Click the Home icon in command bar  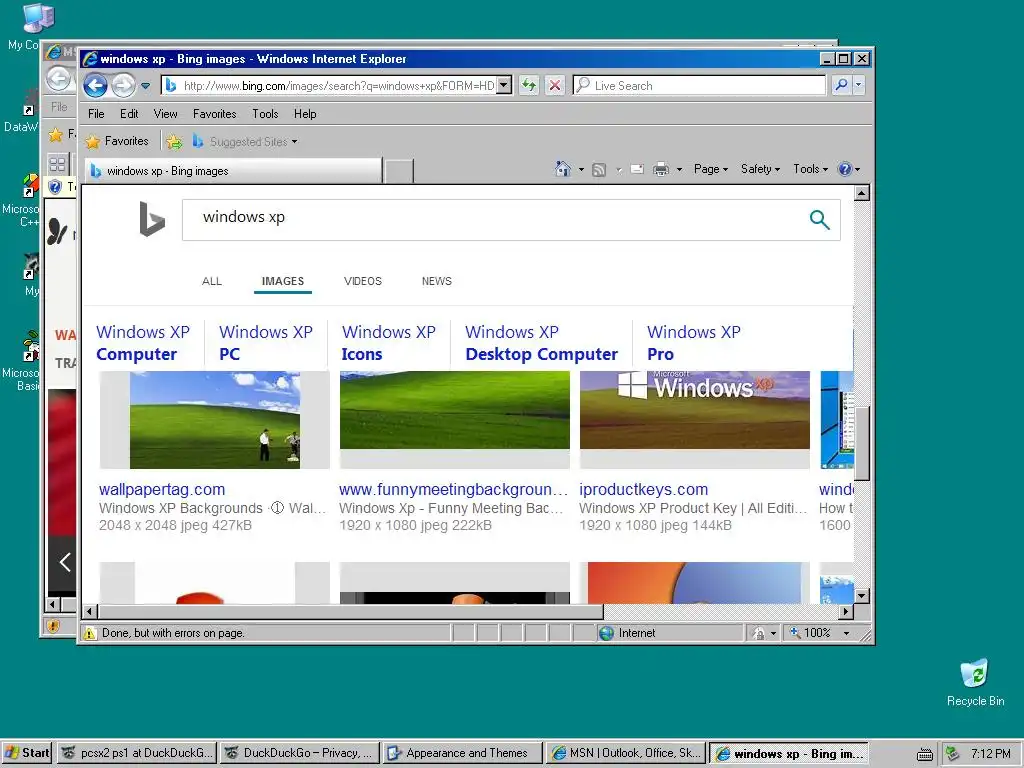pyautogui.click(x=562, y=169)
